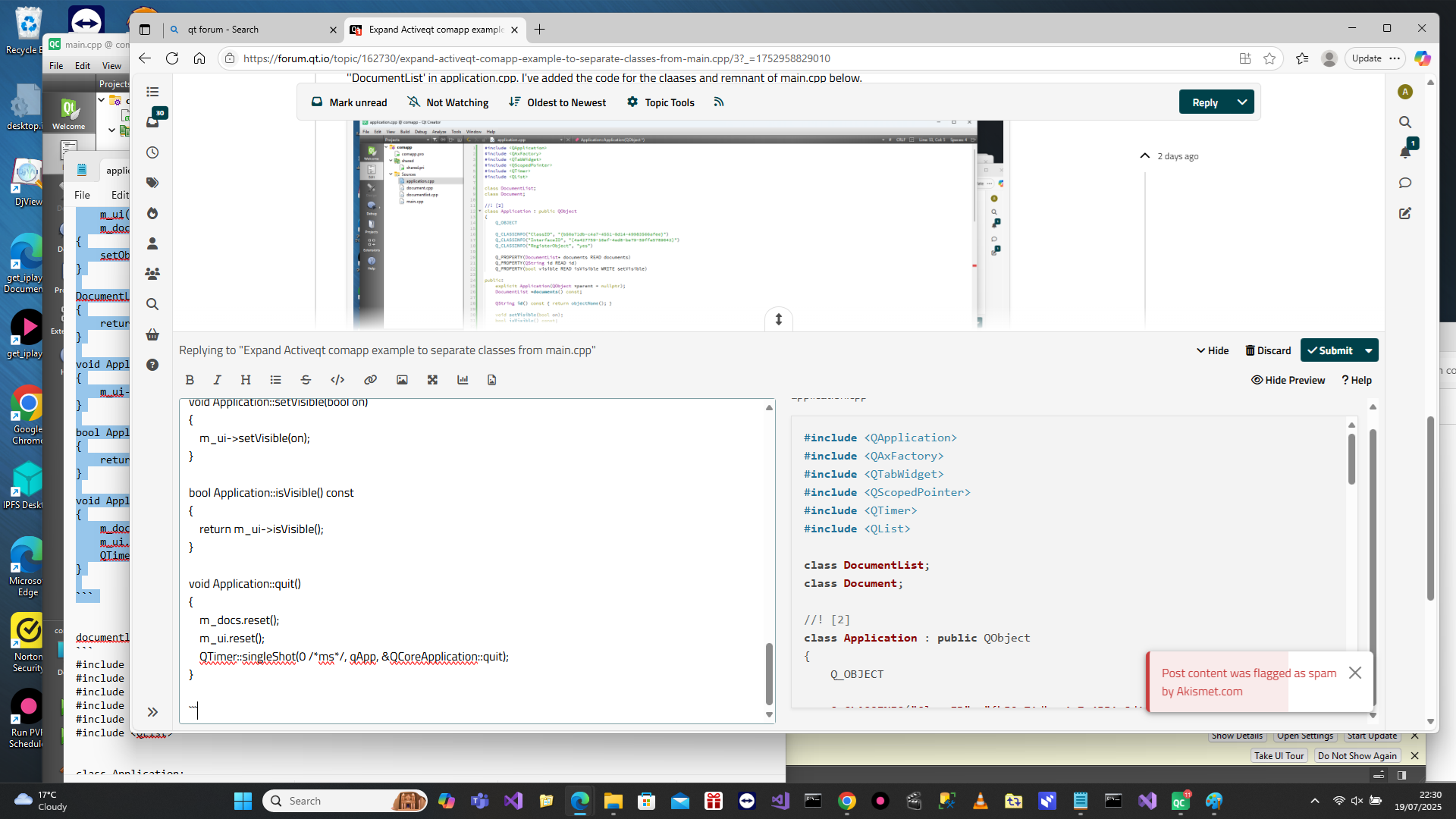The height and width of the screenshot is (819, 1456).
Task: Expand left forum sidebar chevrons
Action: click(x=152, y=712)
